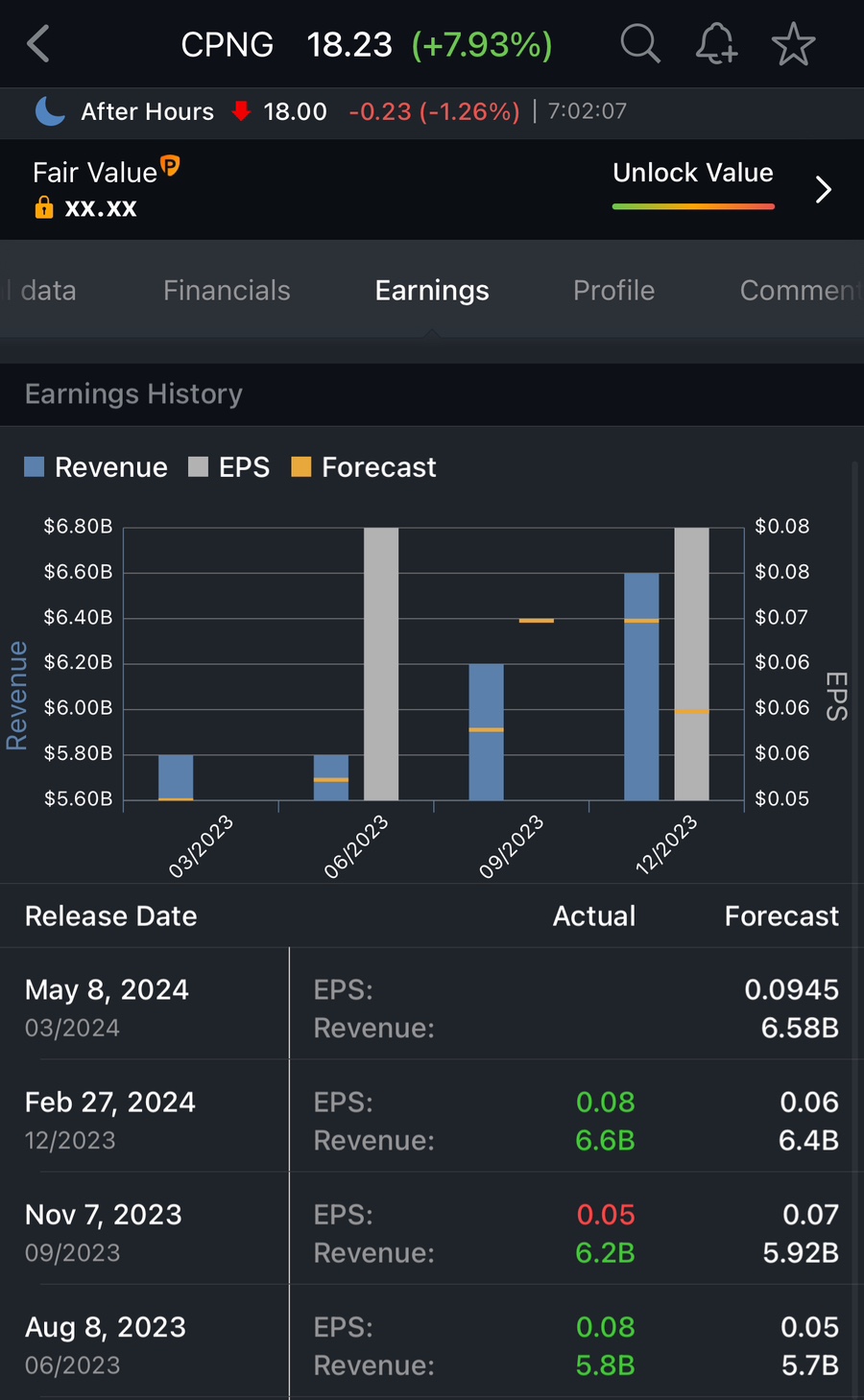Switch to the Financials tab
Image resolution: width=864 pixels, height=1400 pixels.
tap(227, 290)
